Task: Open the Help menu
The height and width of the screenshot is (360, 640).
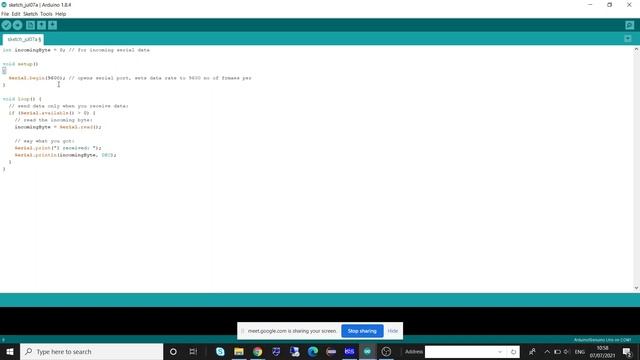Action: coord(60,14)
